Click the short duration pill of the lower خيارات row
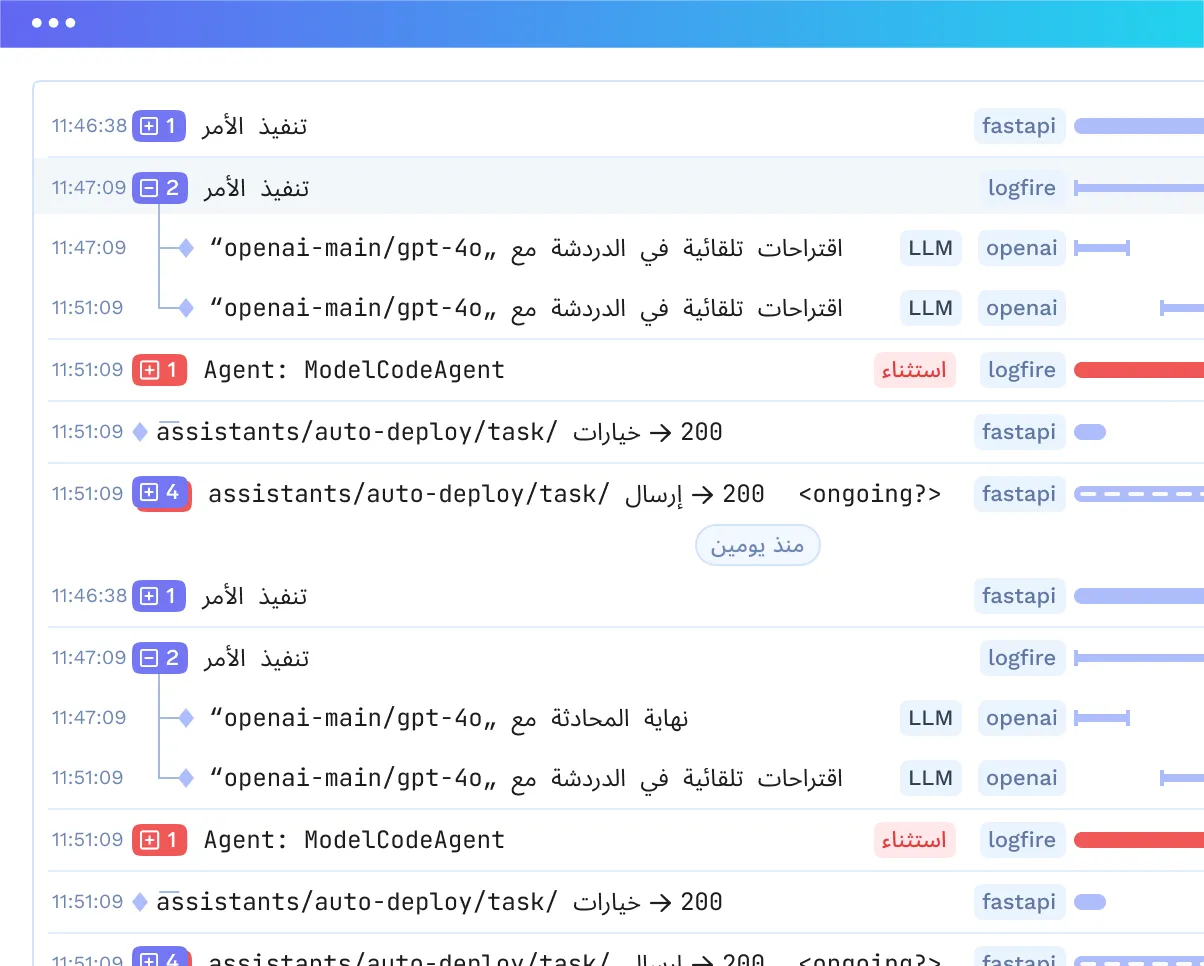This screenshot has height=966, width=1204. pyautogui.click(x=1090, y=902)
